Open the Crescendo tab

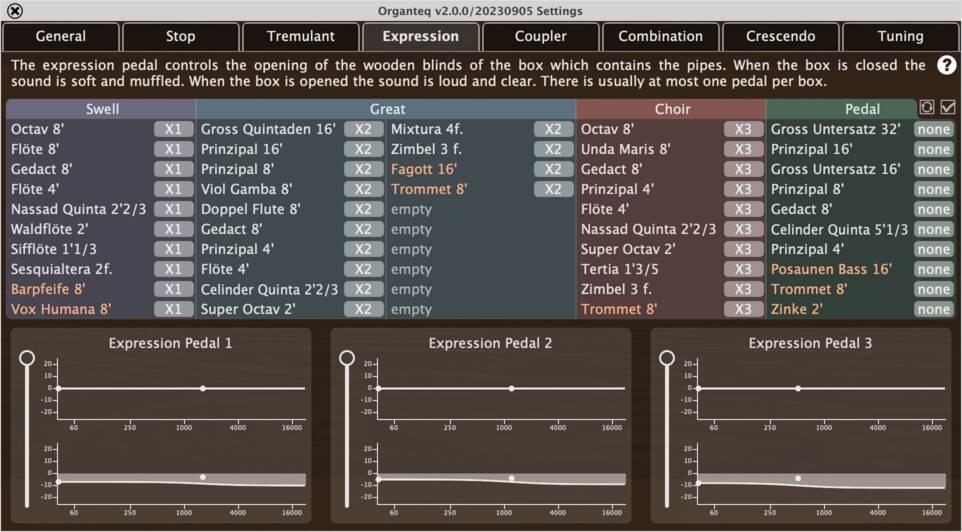pos(780,36)
